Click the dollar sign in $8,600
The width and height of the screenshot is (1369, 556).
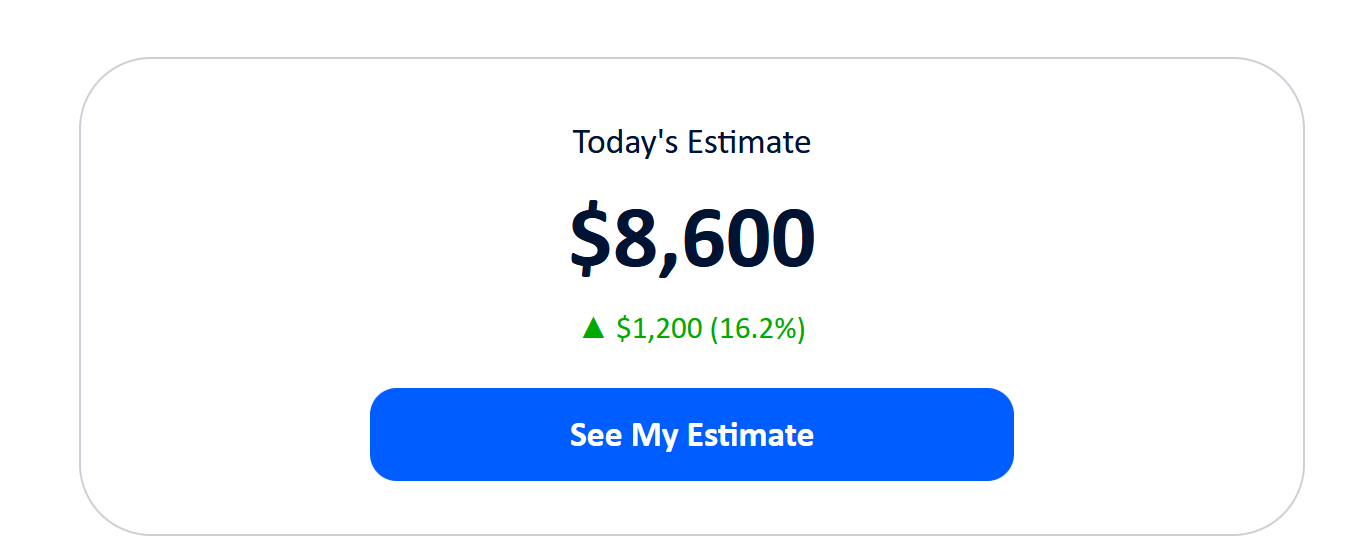[591, 238]
